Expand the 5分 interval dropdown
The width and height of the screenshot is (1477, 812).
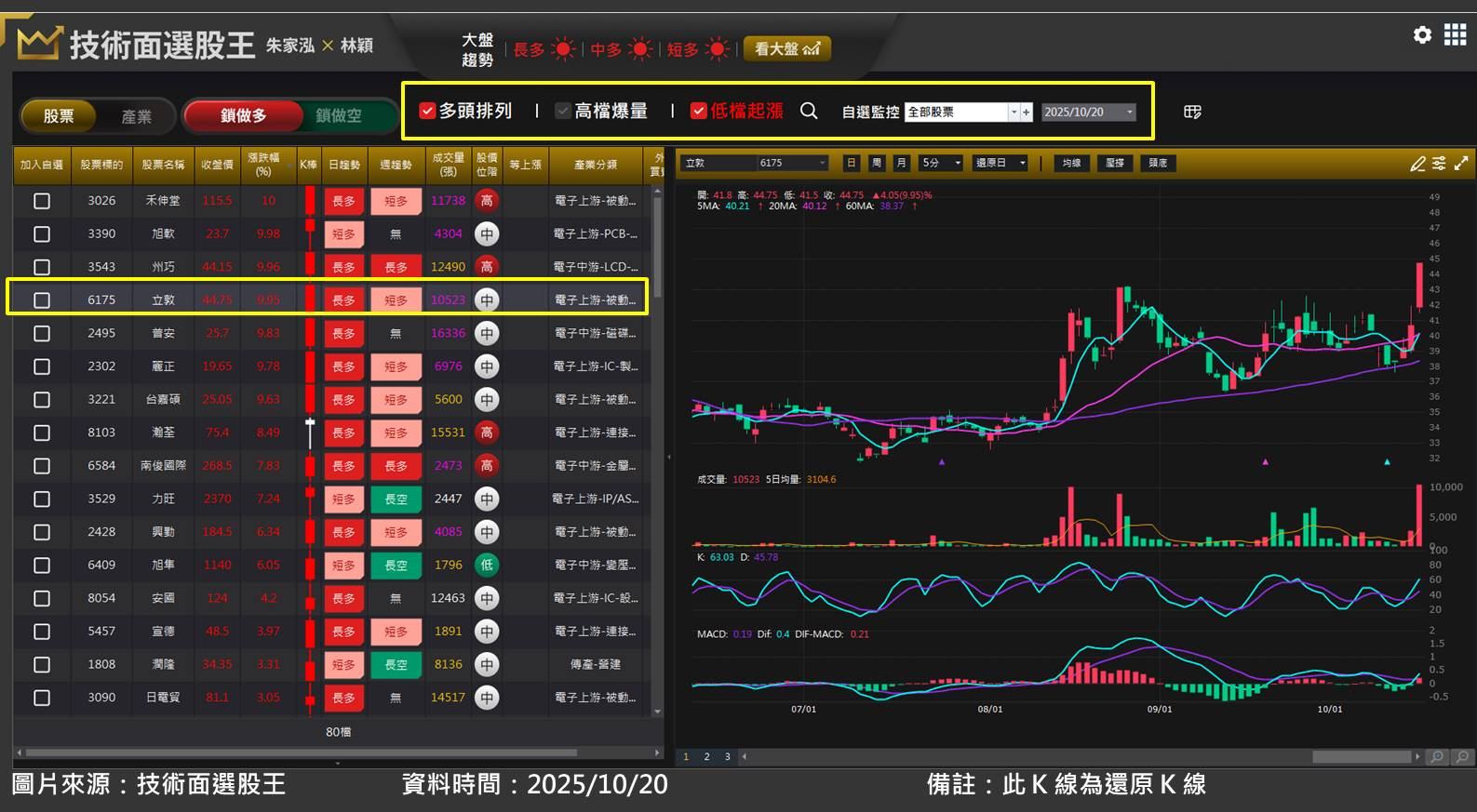click(957, 164)
